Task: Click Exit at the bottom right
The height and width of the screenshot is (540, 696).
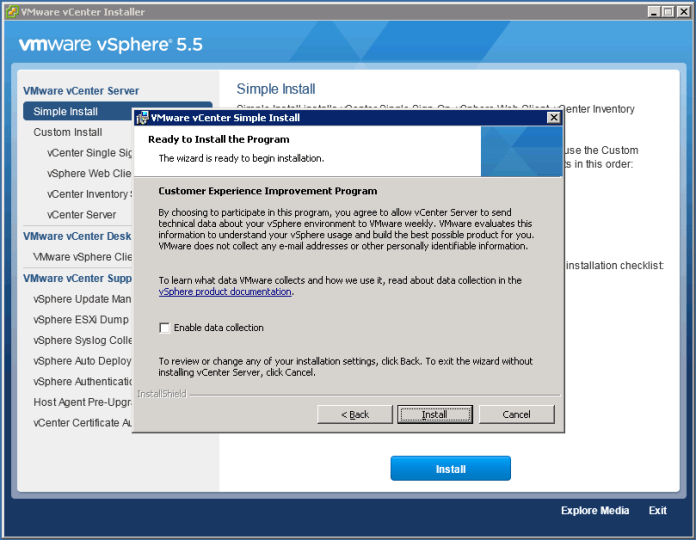Action: (x=657, y=511)
